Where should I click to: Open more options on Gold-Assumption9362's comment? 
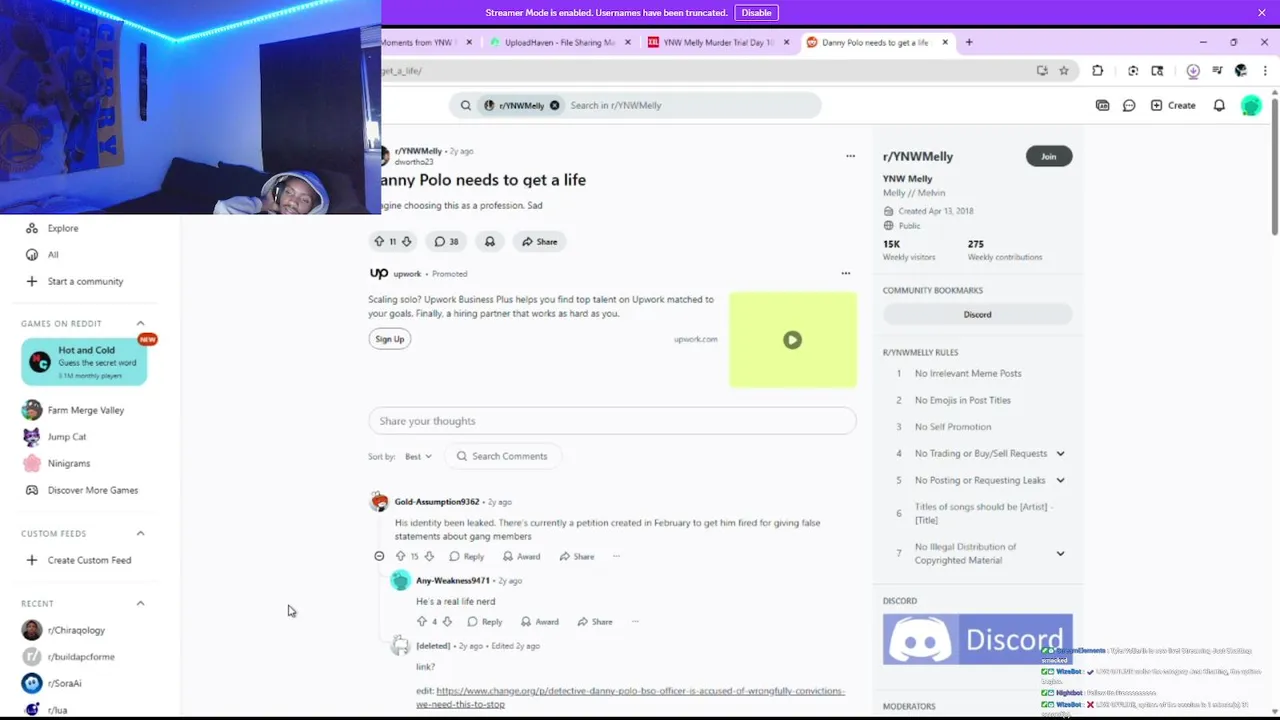[616, 556]
